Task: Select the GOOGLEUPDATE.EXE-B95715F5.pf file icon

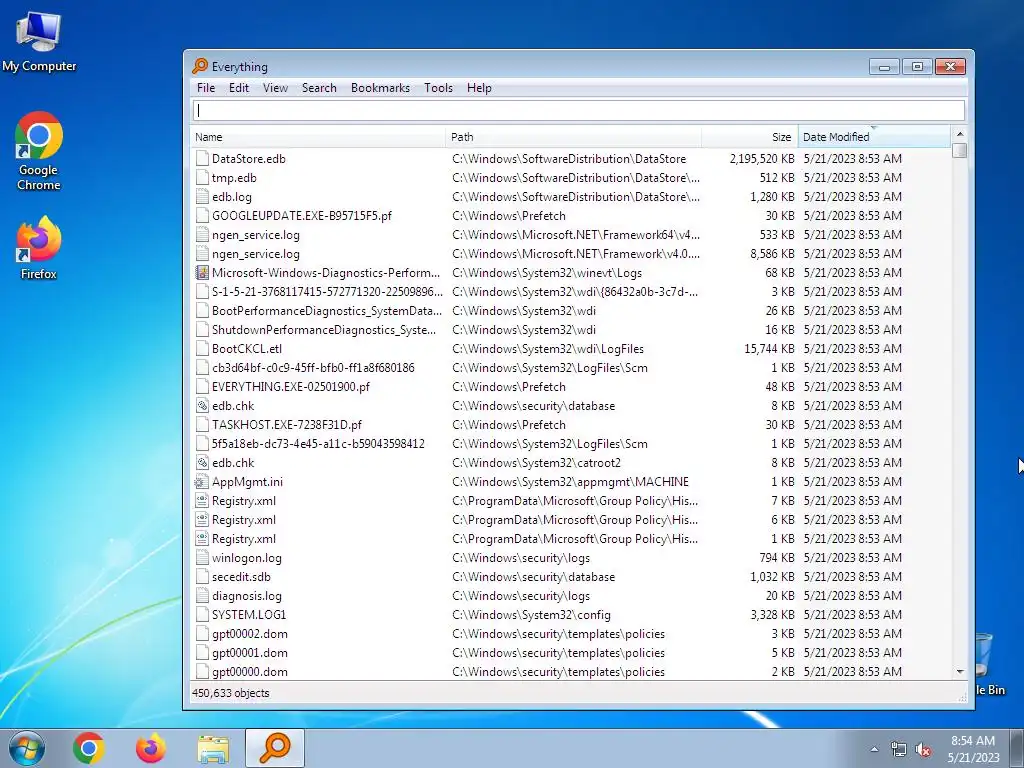Action: (202, 216)
